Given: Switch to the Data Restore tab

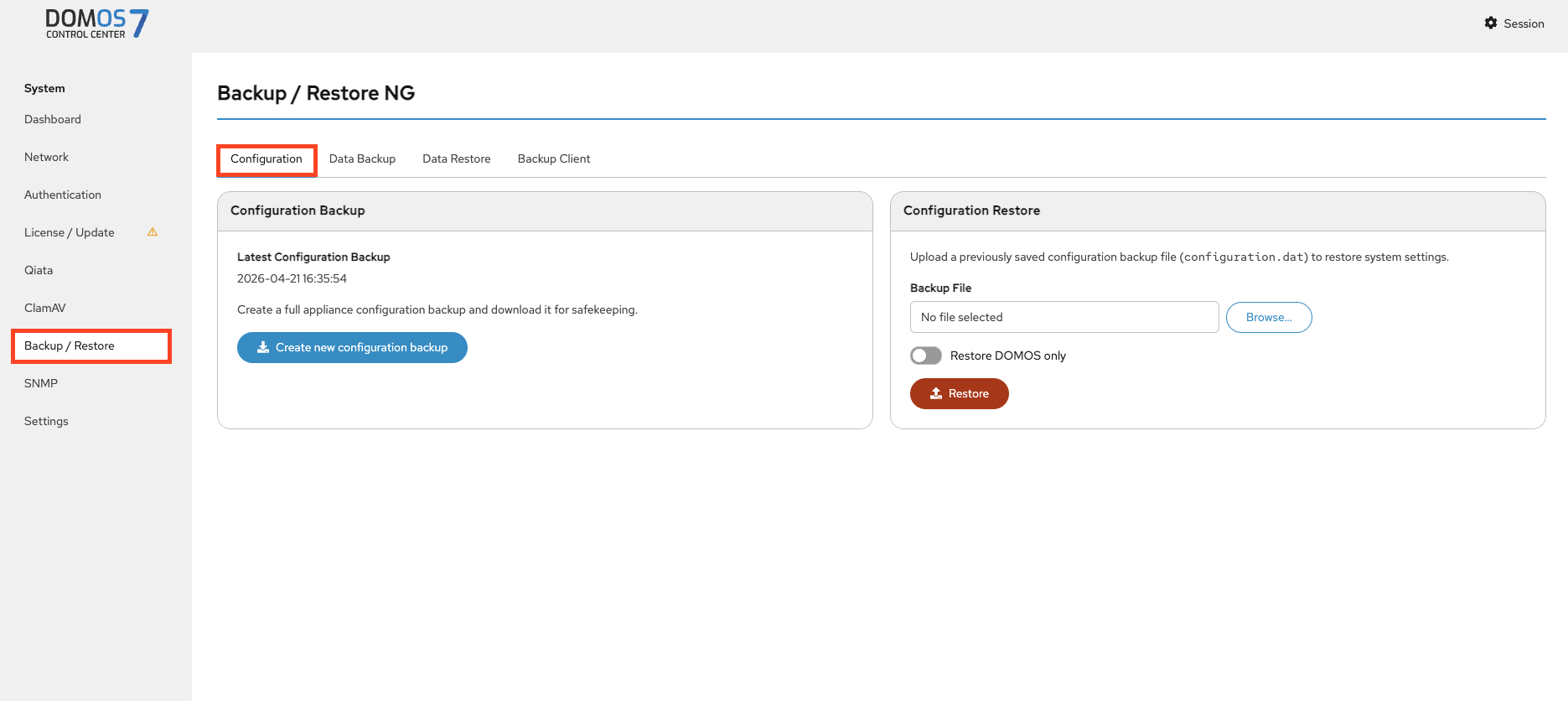Looking at the screenshot, I should [x=457, y=159].
